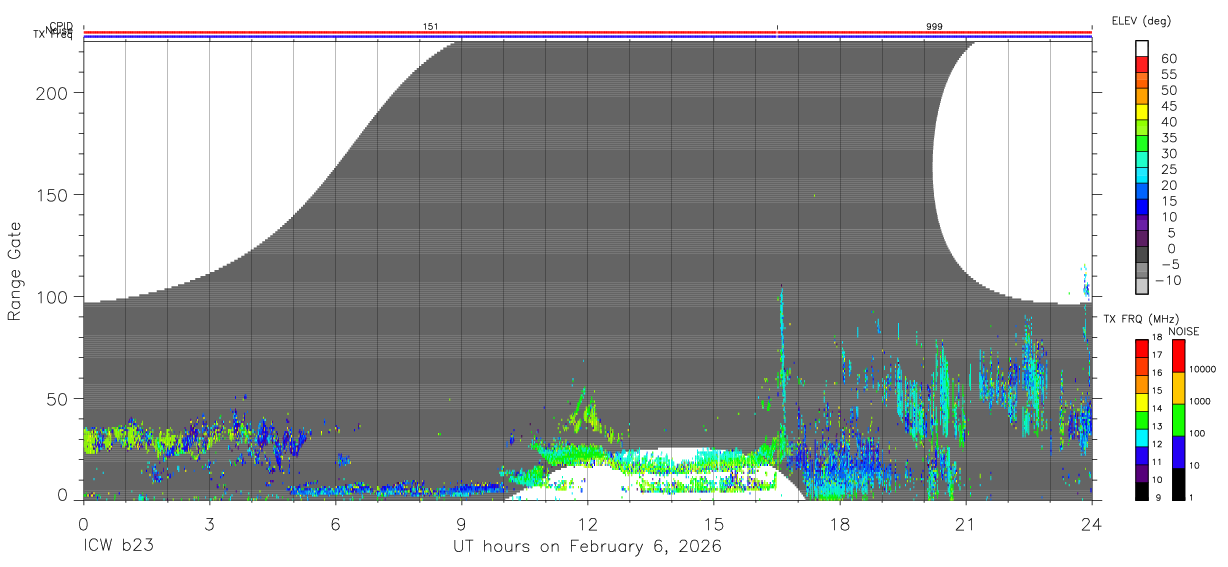Image resolution: width=1228 pixels, height=567 pixels.
Task: Click the 'ELEV (deg)' legend title
Action: pyautogui.click(x=1140, y=21)
